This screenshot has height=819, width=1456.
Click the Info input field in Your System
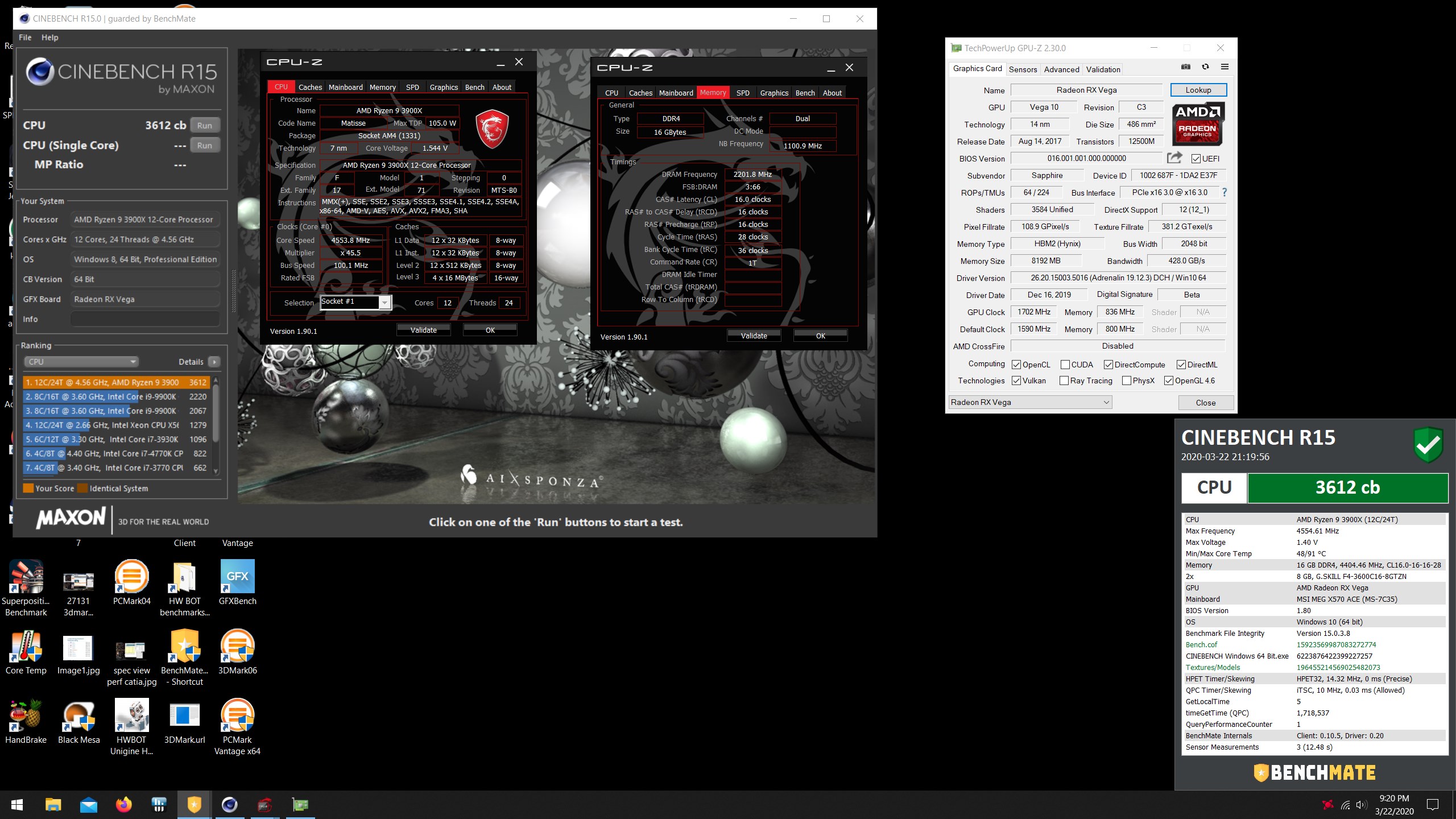[145, 319]
